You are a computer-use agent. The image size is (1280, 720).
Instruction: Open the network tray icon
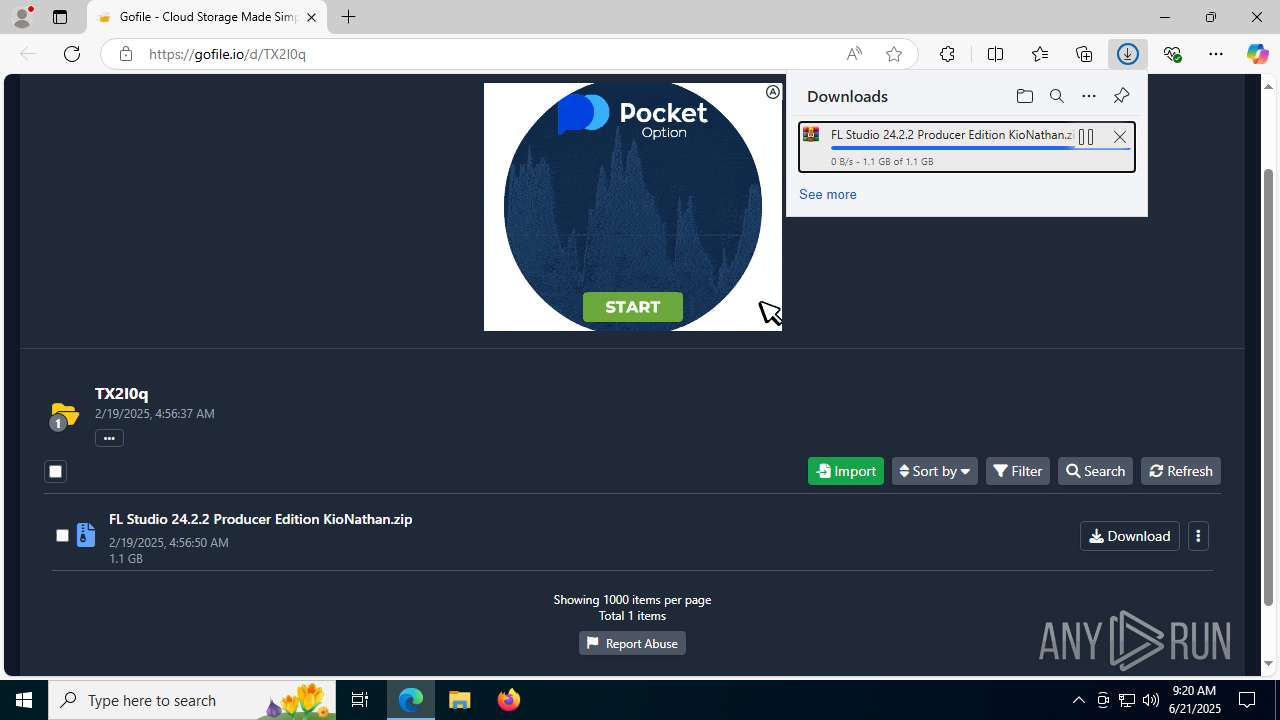click(1127, 700)
